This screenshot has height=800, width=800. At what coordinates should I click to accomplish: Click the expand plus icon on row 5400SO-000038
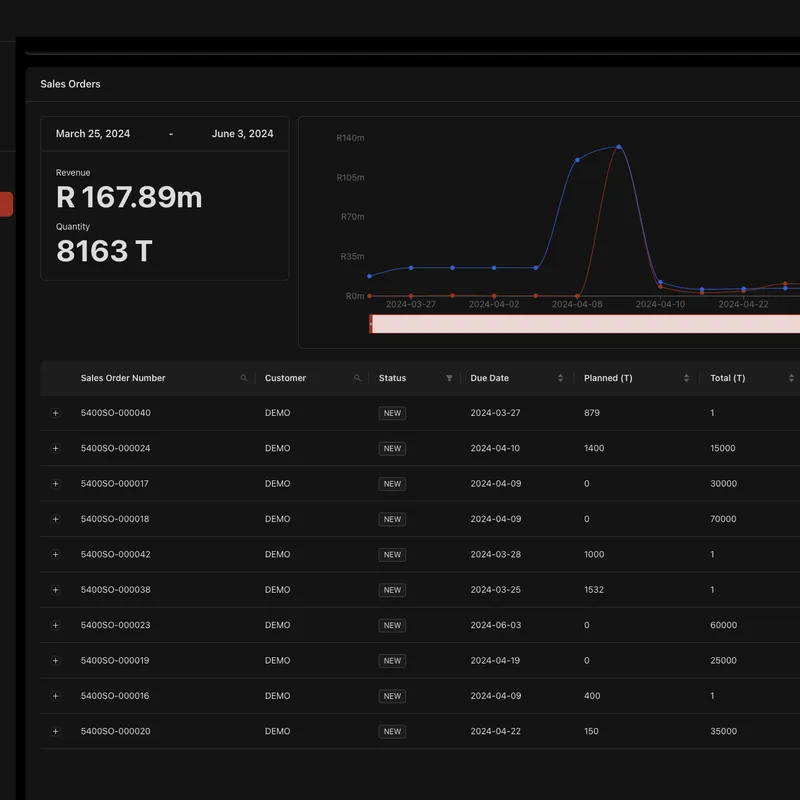click(56, 590)
